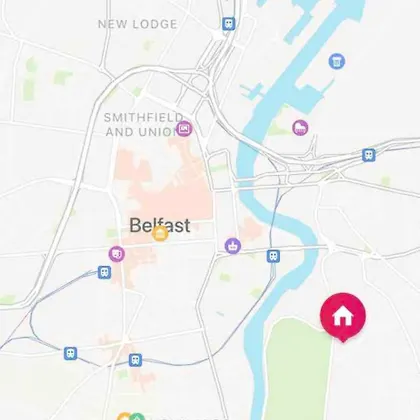
Task: Open the green tree marker at the bottom edge
Action: click(x=137, y=417)
